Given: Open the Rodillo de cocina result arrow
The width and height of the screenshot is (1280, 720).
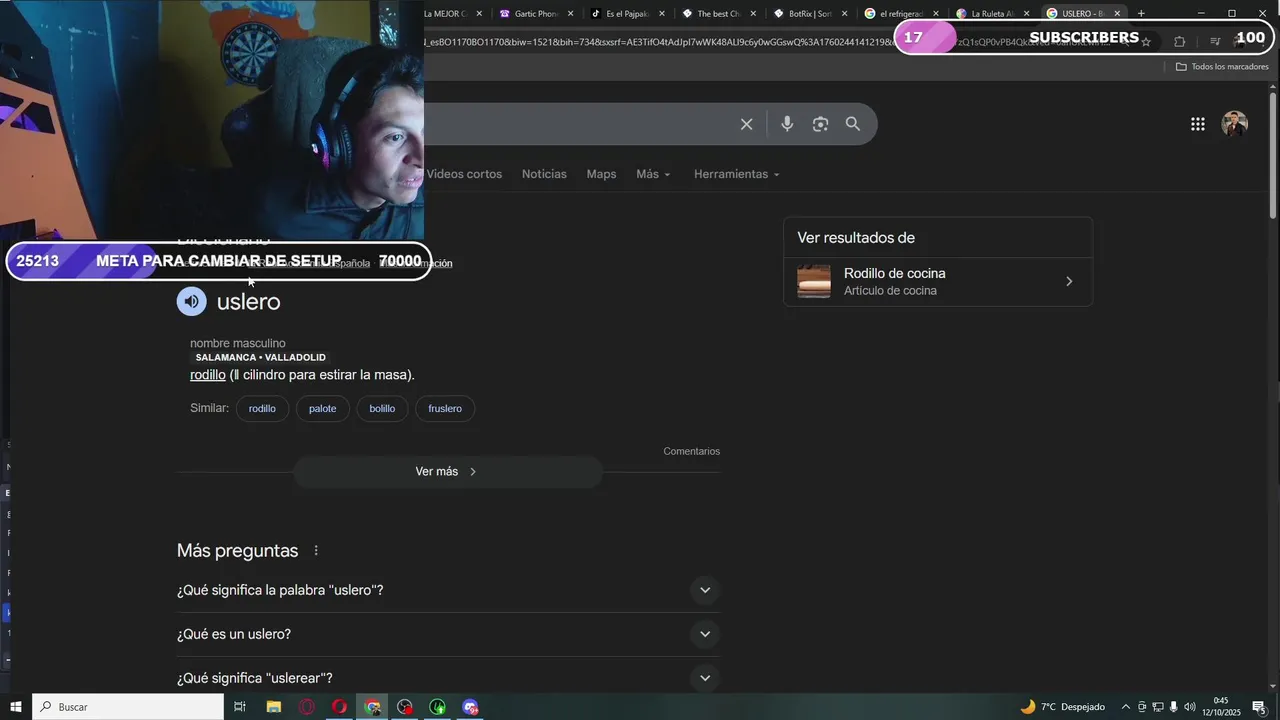Looking at the screenshot, I should (x=1069, y=281).
